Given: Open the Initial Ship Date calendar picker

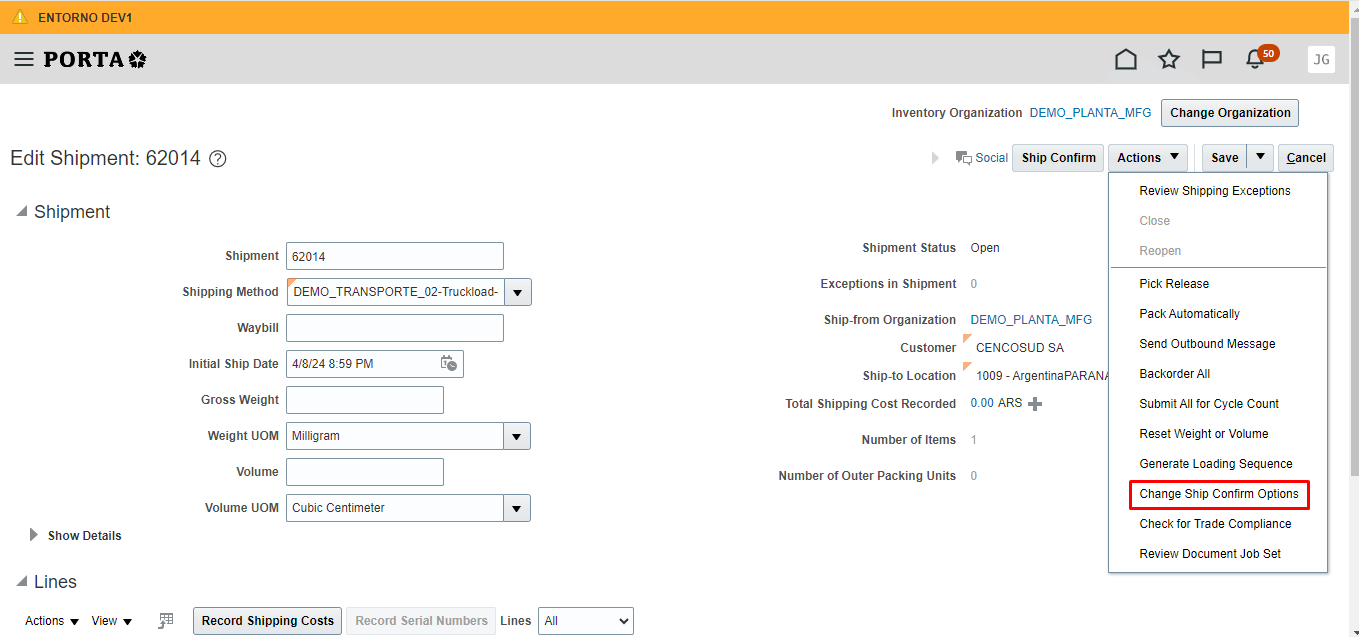Looking at the screenshot, I should click(x=449, y=363).
